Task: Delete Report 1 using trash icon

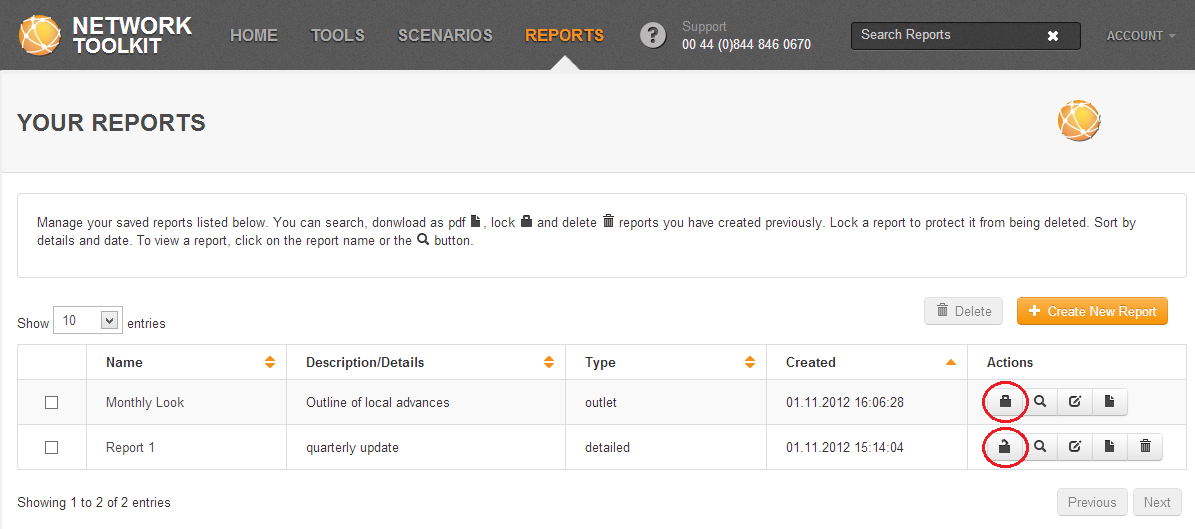Action: 1145,447
